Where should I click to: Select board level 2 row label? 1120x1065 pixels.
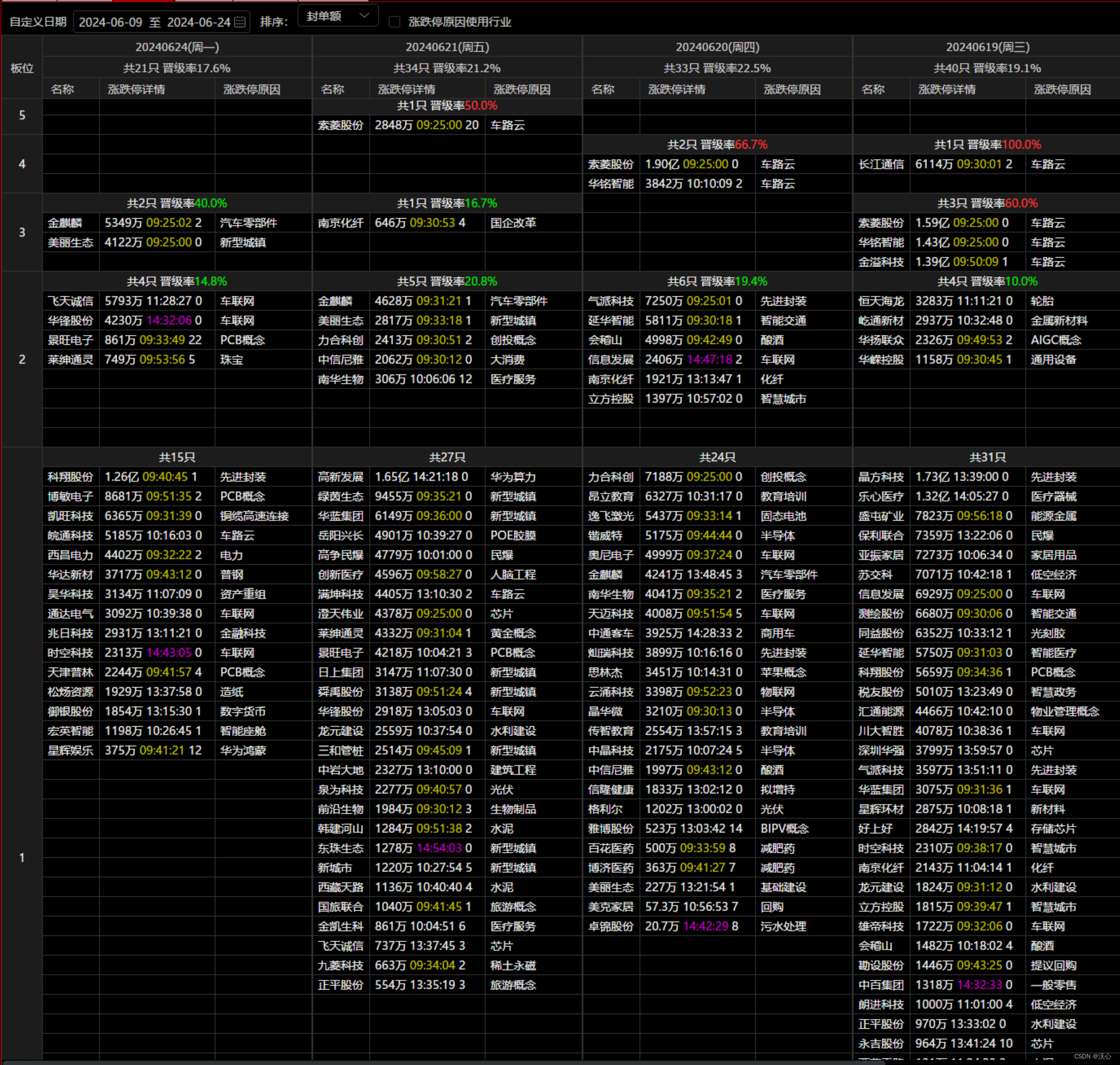pyautogui.click(x=22, y=359)
